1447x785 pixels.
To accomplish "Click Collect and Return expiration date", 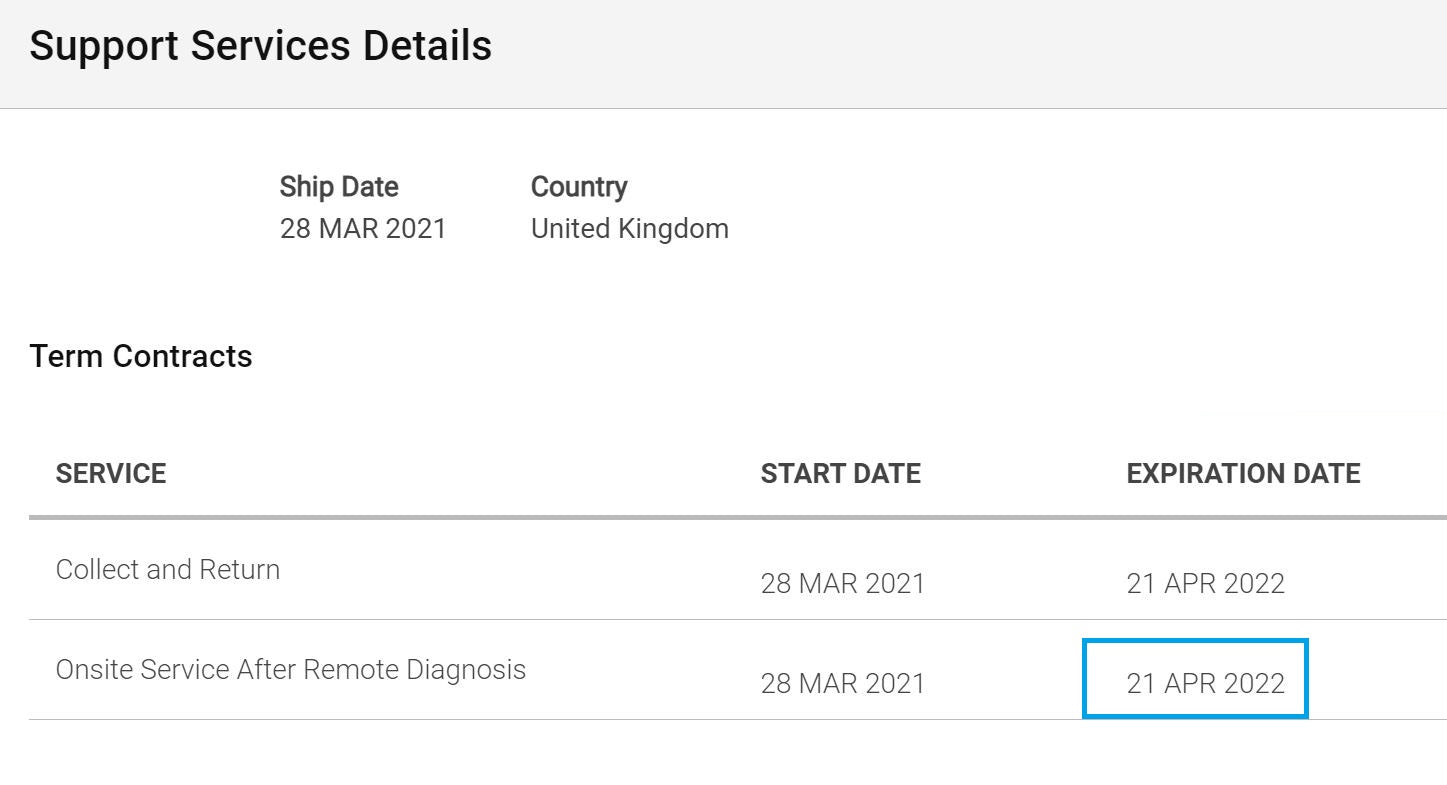I will pos(1205,583).
